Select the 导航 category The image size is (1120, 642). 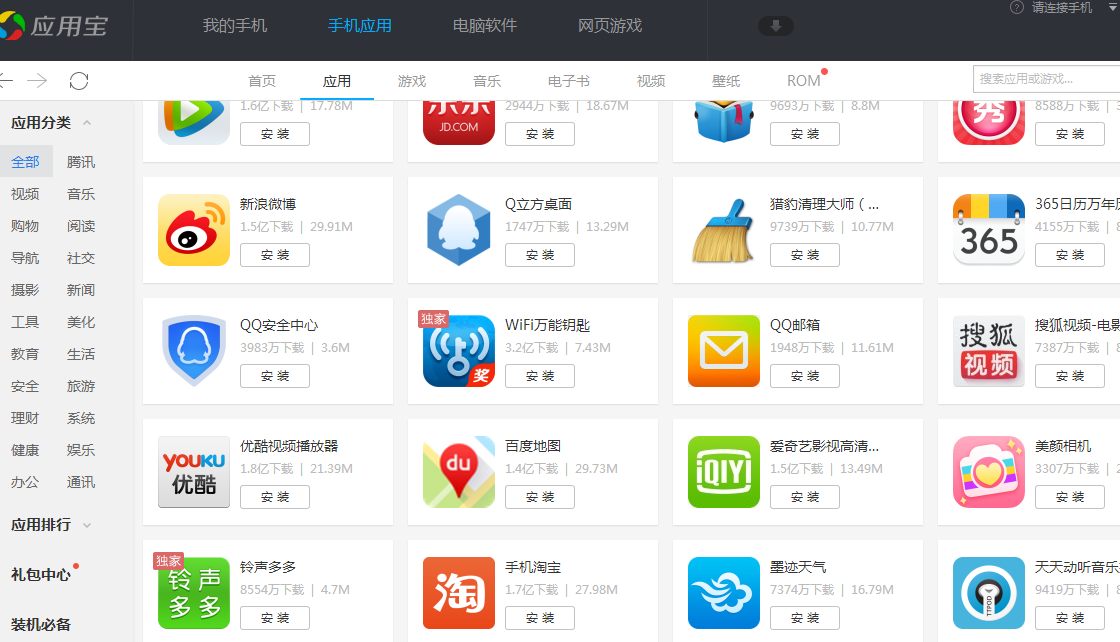coord(25,259)
